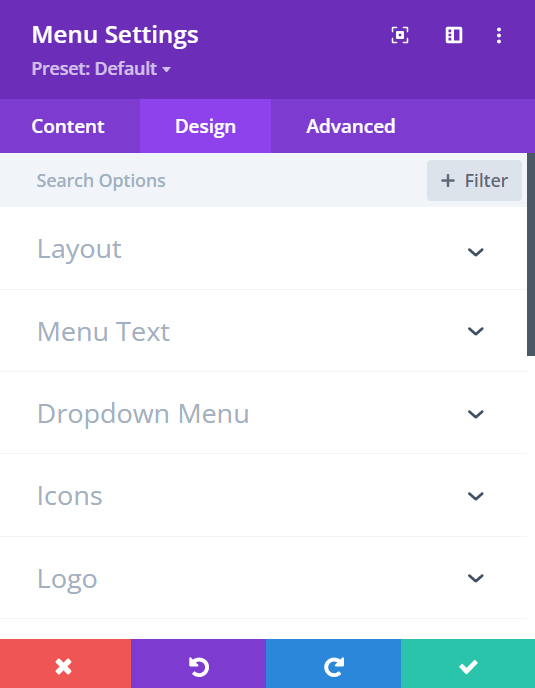Open the Preset: Default dropdown
Screen dimensions: 535x688
pyautogui.click(x=101, y=68)
